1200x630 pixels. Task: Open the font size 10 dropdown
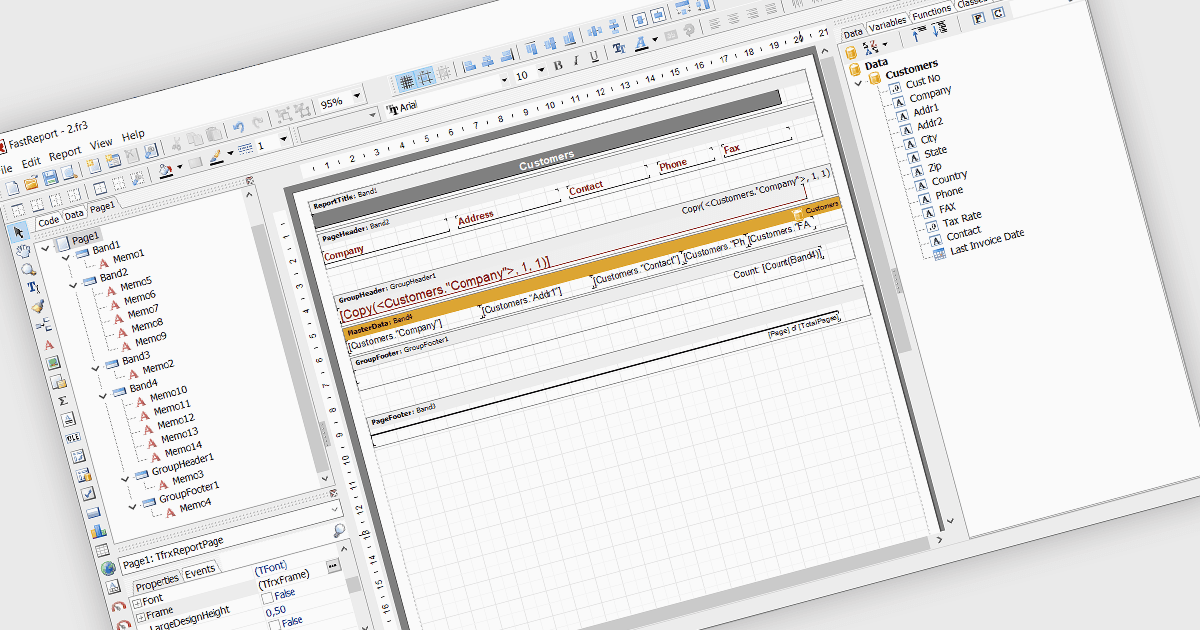coord(541,69)
